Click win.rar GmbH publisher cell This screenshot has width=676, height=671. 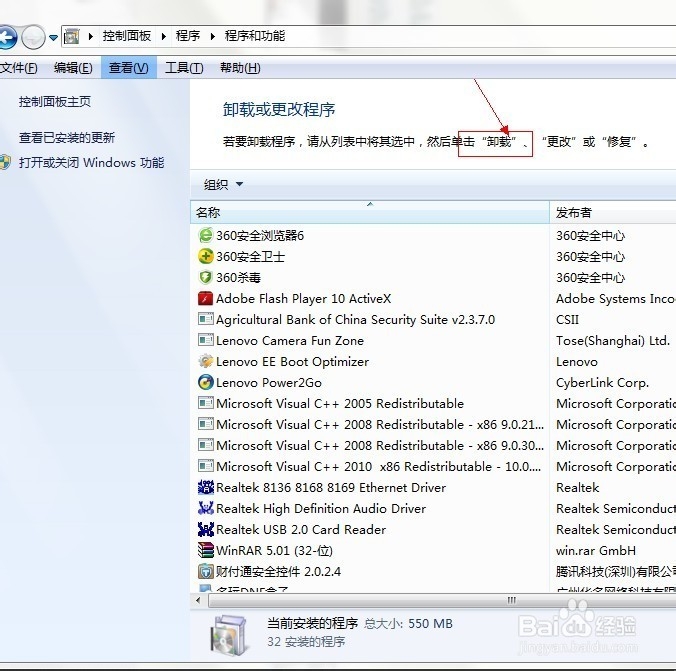click(x=596, y=551)
